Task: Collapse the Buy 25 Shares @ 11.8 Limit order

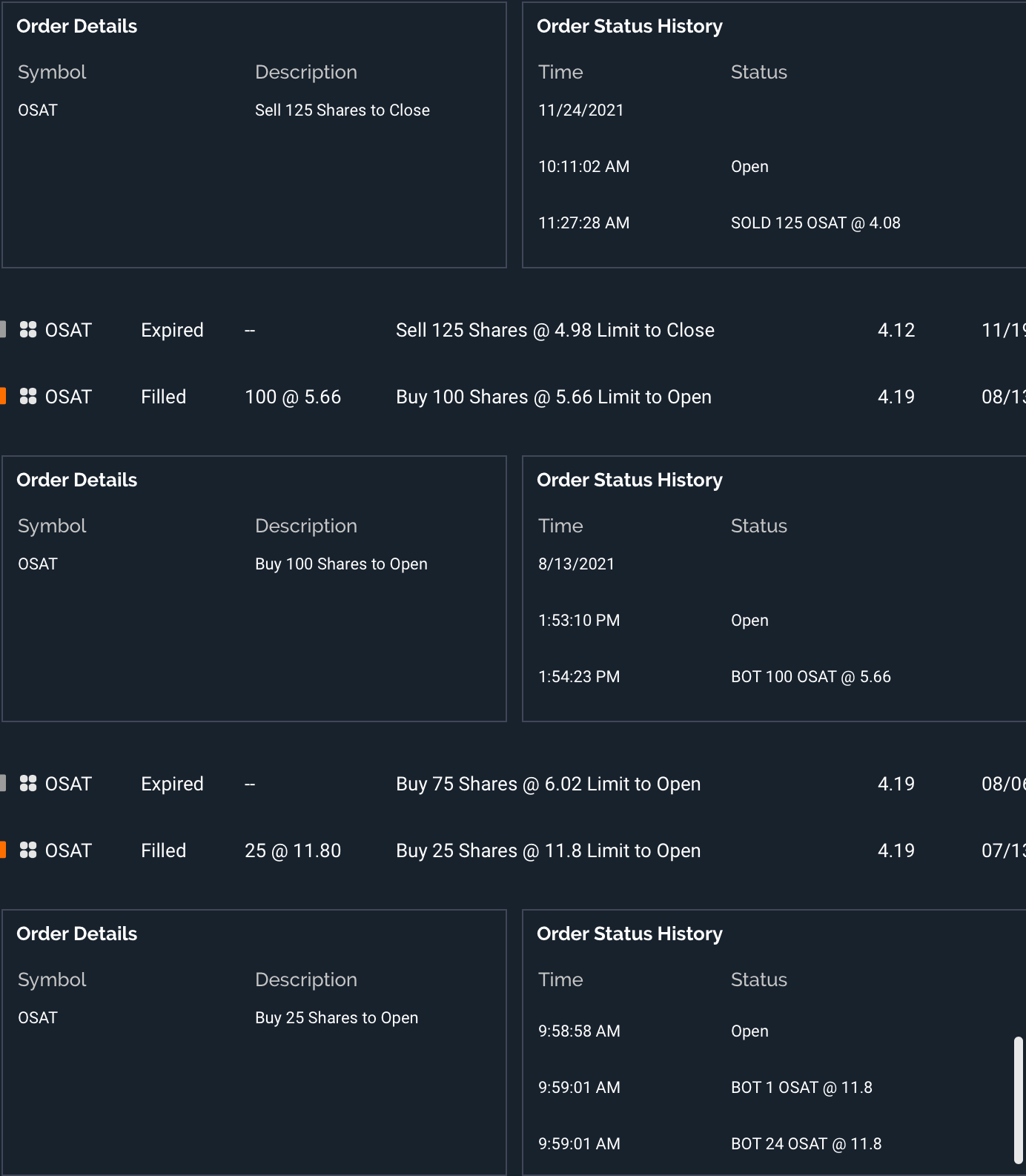Action: [x=548, y=850]
